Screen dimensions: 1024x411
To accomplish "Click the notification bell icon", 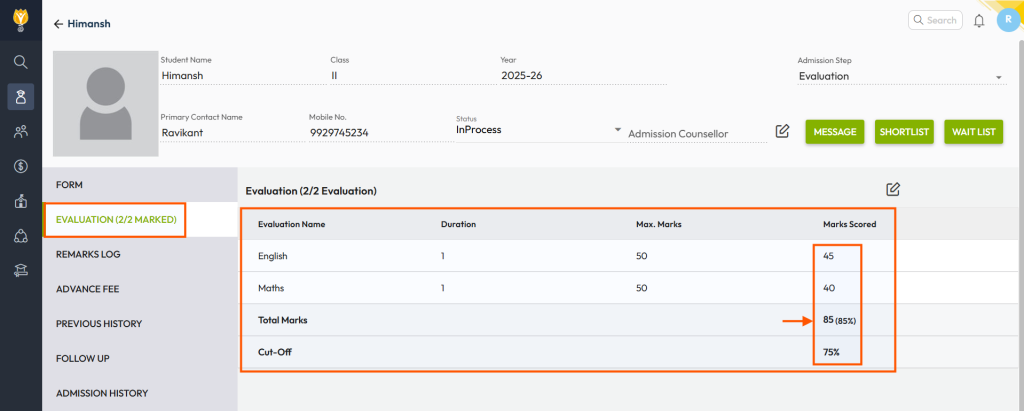I will (978, 21).
